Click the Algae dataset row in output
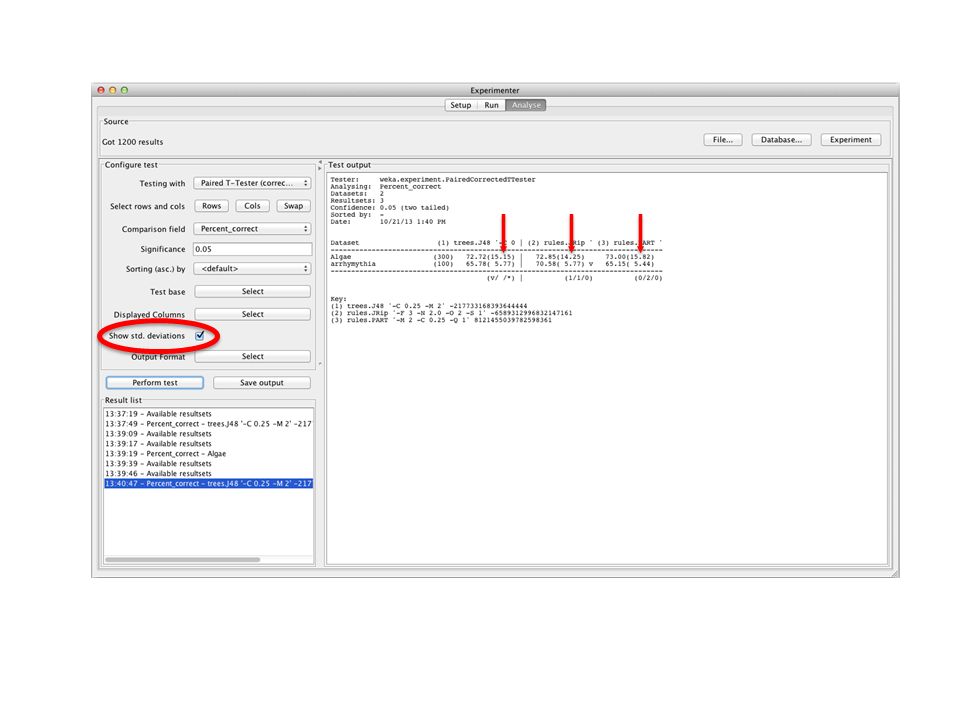 pos(492,257)
